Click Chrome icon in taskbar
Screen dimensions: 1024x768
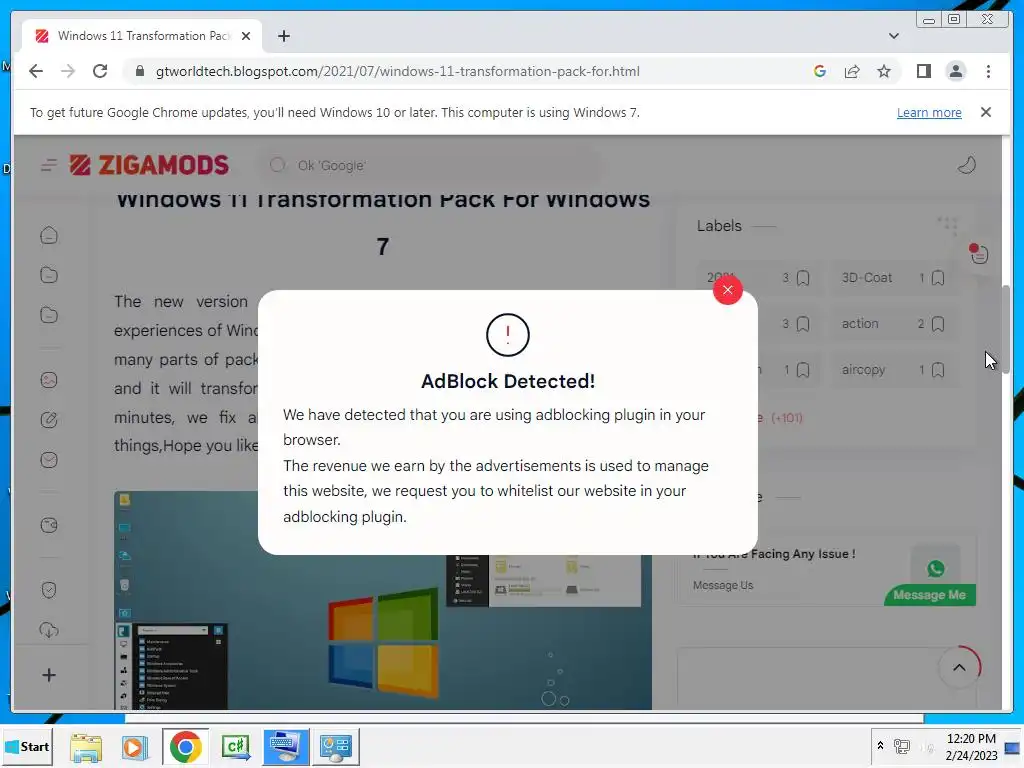[x=185, y=746]
